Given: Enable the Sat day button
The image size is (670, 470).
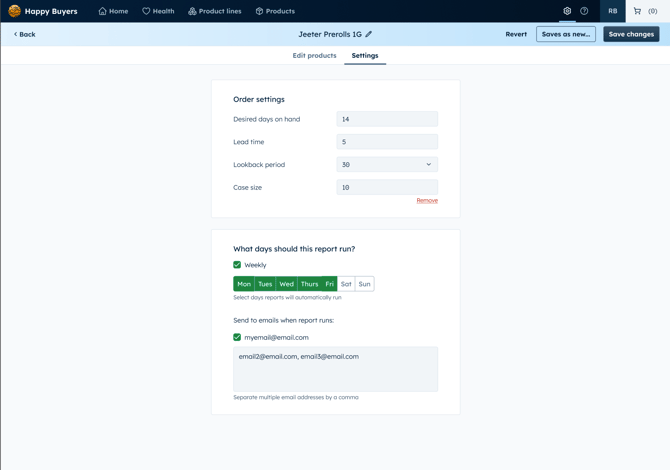Looking at the screenshot, I should (x=346, y=284).
